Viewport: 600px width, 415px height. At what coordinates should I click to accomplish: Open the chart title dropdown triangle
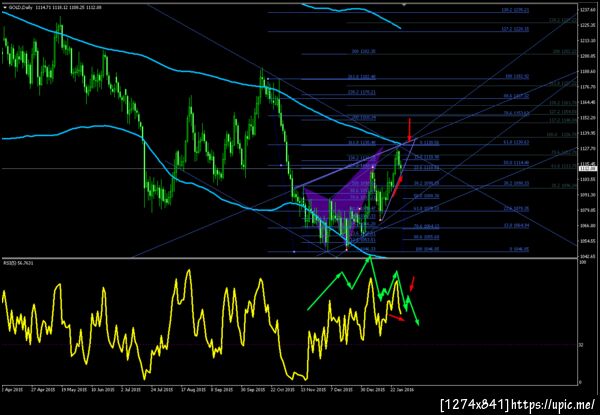[x=4, y=7]
